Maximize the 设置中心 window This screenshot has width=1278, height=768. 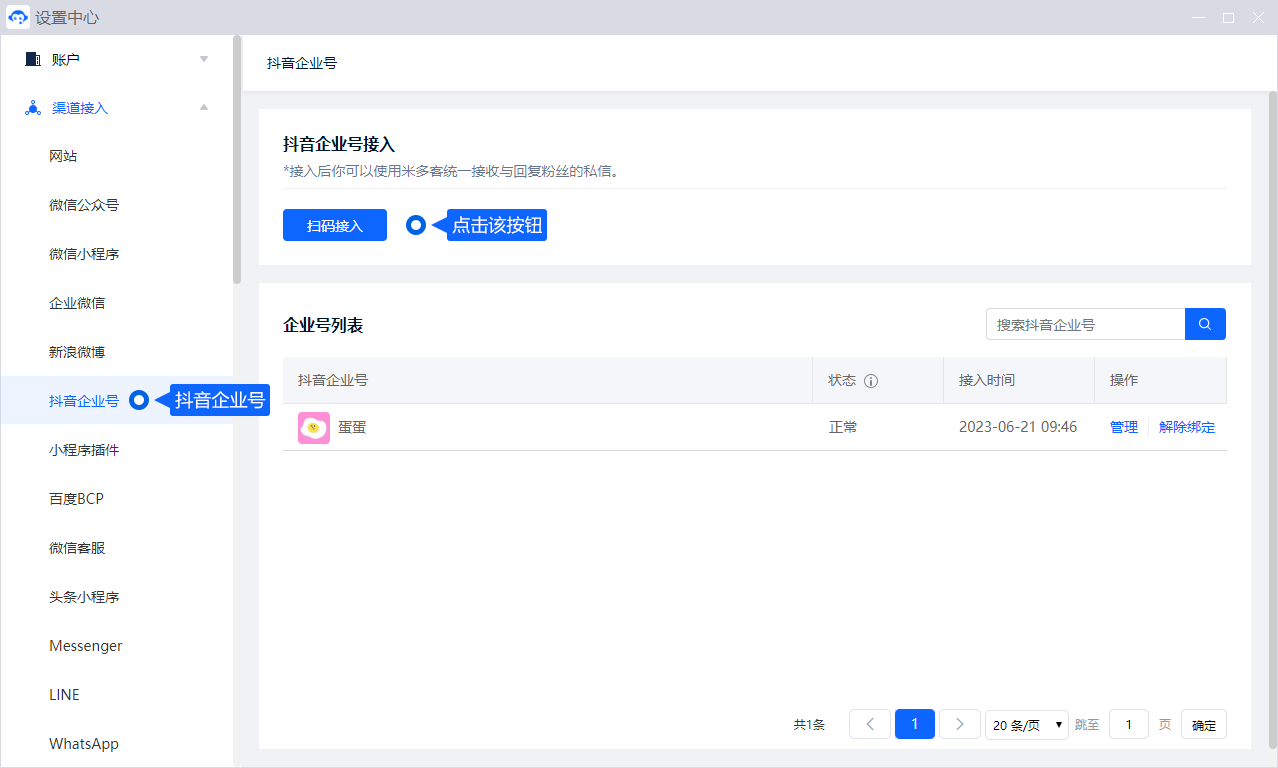pyautogui.click(x=1228, y=18)
